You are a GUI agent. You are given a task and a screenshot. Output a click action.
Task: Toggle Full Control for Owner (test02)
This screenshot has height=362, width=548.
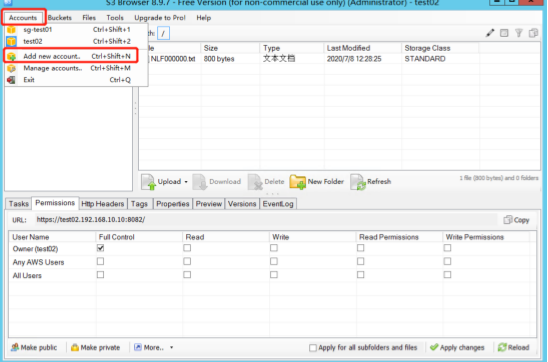click(x=101, y=248)
